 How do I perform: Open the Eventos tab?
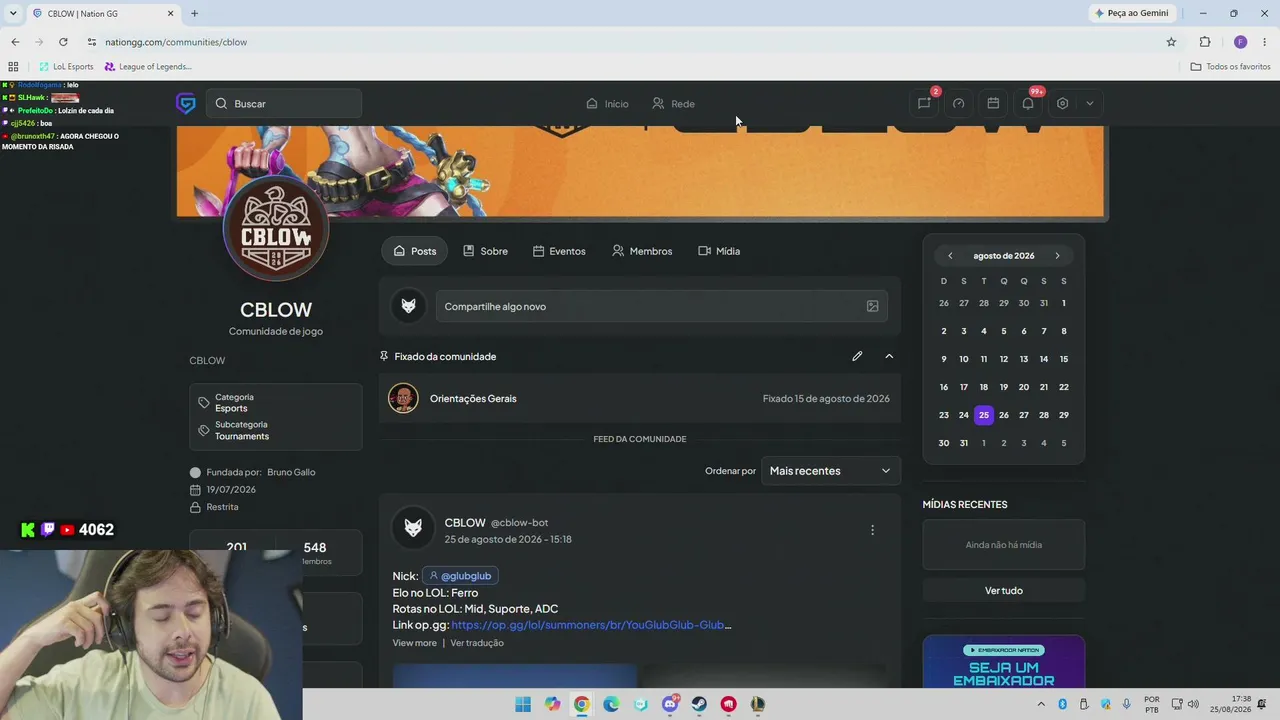click(x=559, y=251)
